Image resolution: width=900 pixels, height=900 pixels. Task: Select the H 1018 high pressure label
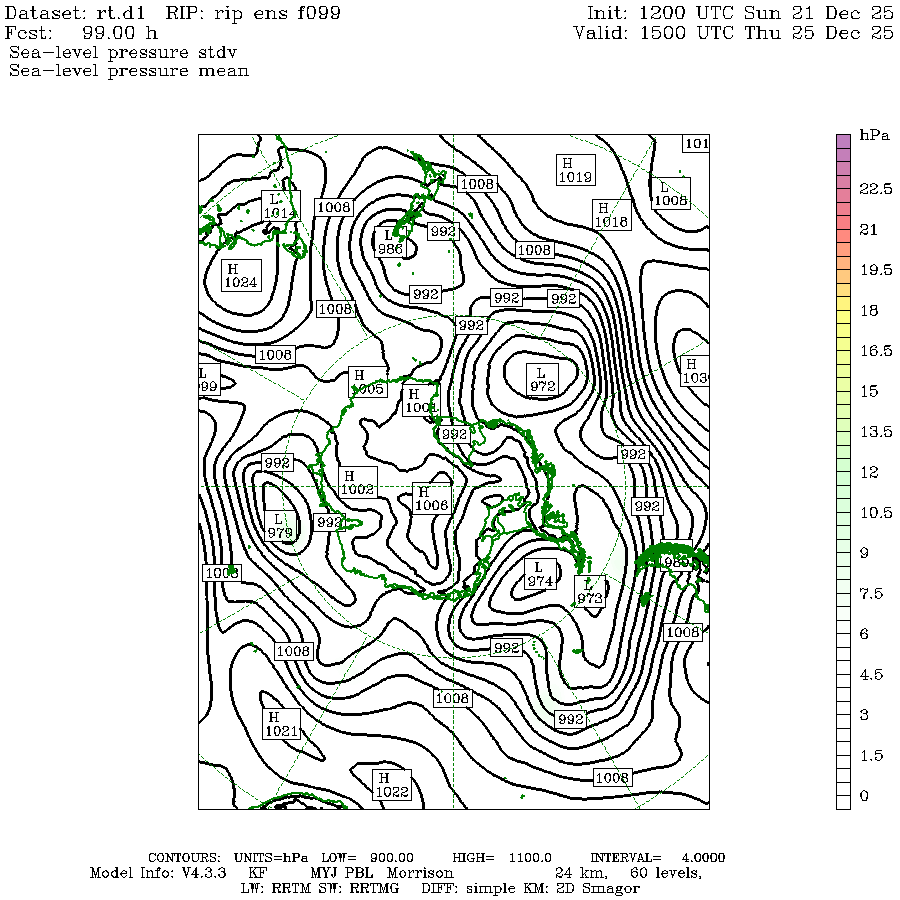(610, 215)
